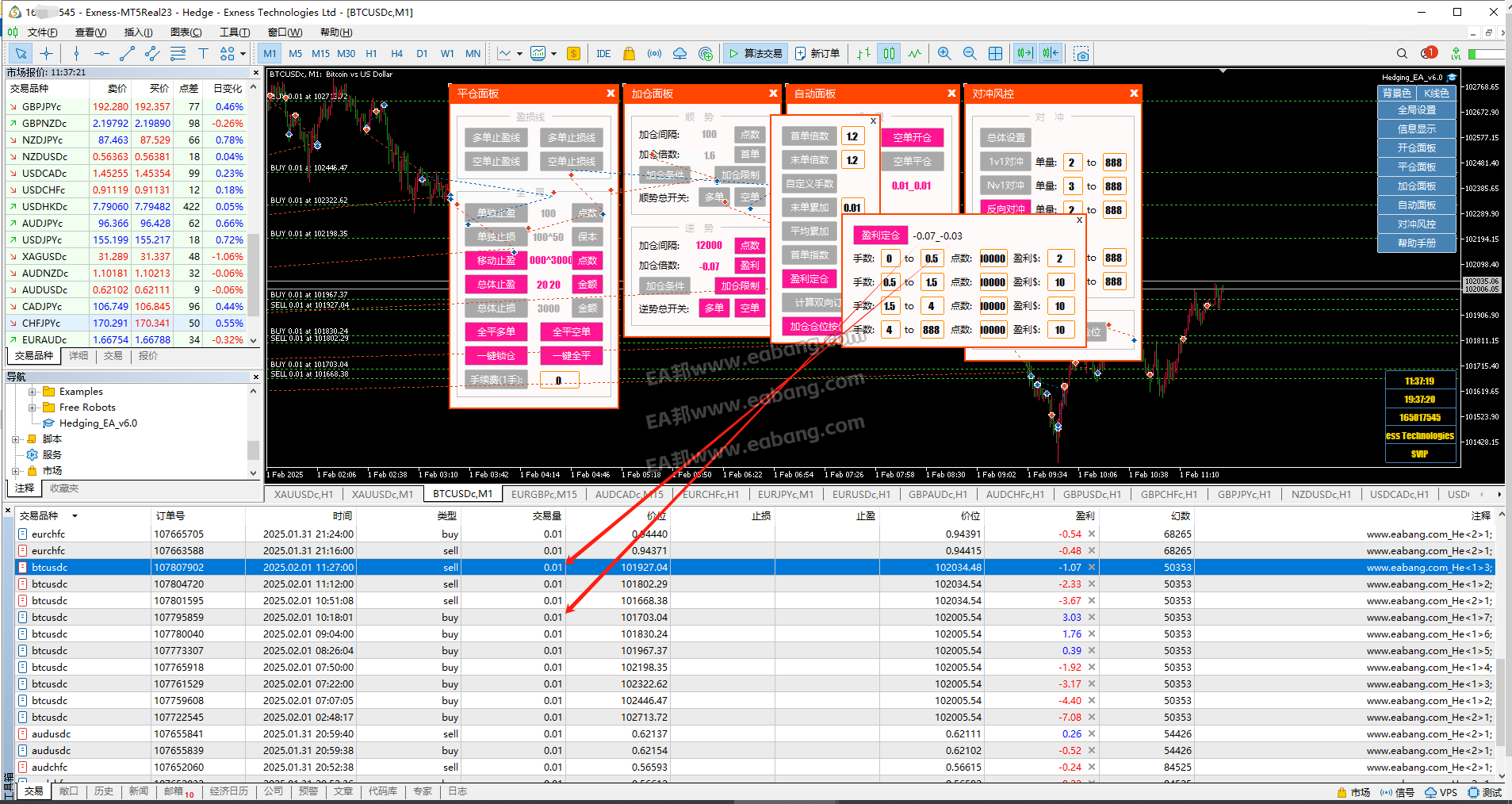This screenshot has height=804, width=1512.
Task: Switch to the XAUUSDc,H1 chart tab
Action: point(303,494)
